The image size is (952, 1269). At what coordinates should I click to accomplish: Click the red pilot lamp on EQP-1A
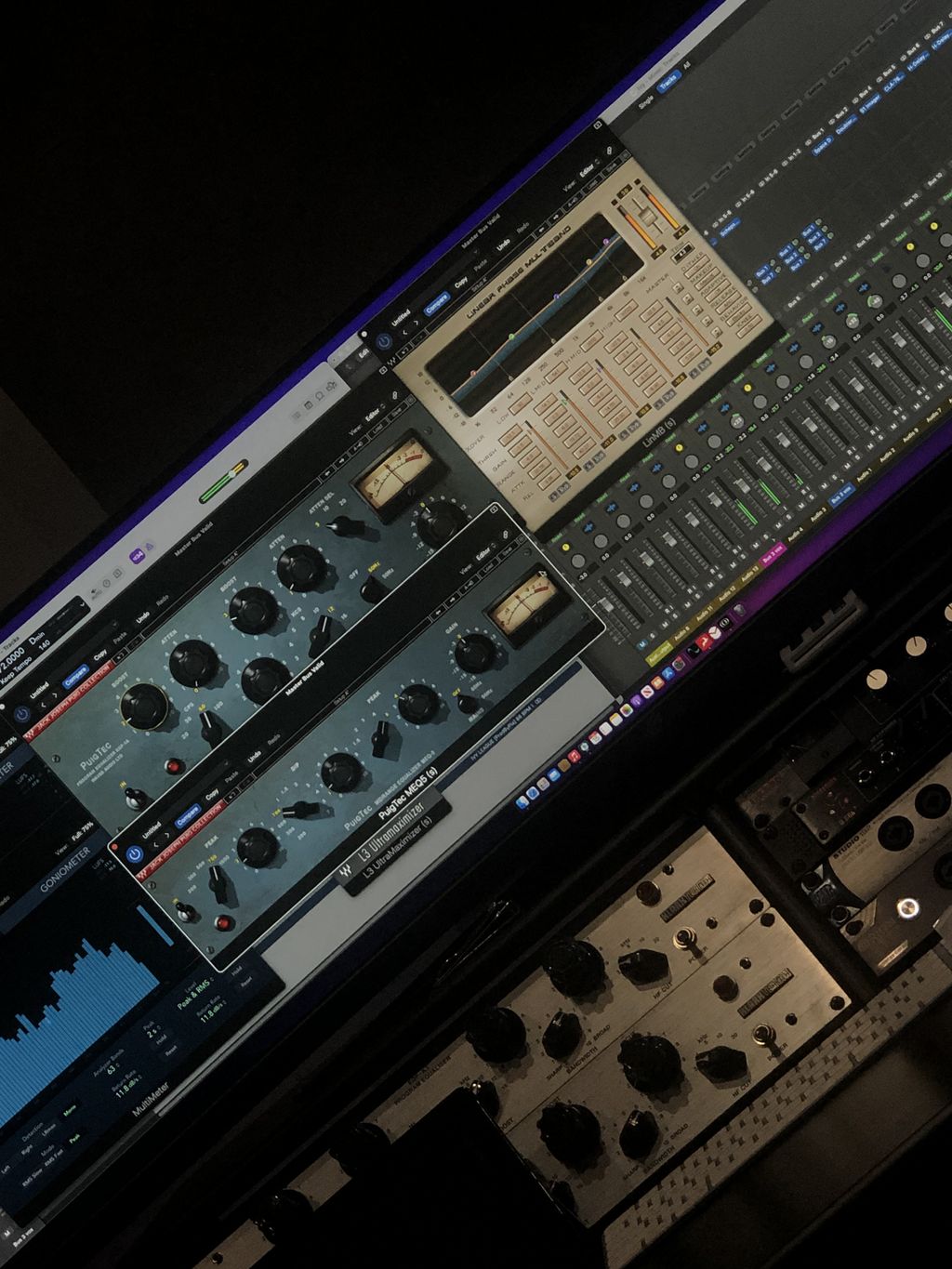[172, 767]
